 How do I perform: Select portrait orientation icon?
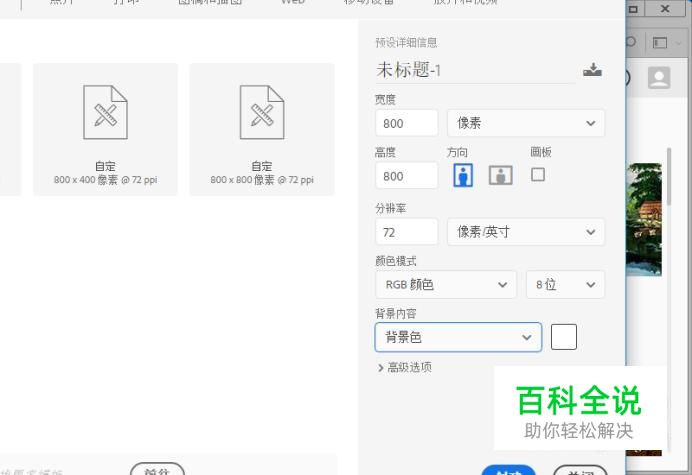pyautogui.click(x=463, y=175)
